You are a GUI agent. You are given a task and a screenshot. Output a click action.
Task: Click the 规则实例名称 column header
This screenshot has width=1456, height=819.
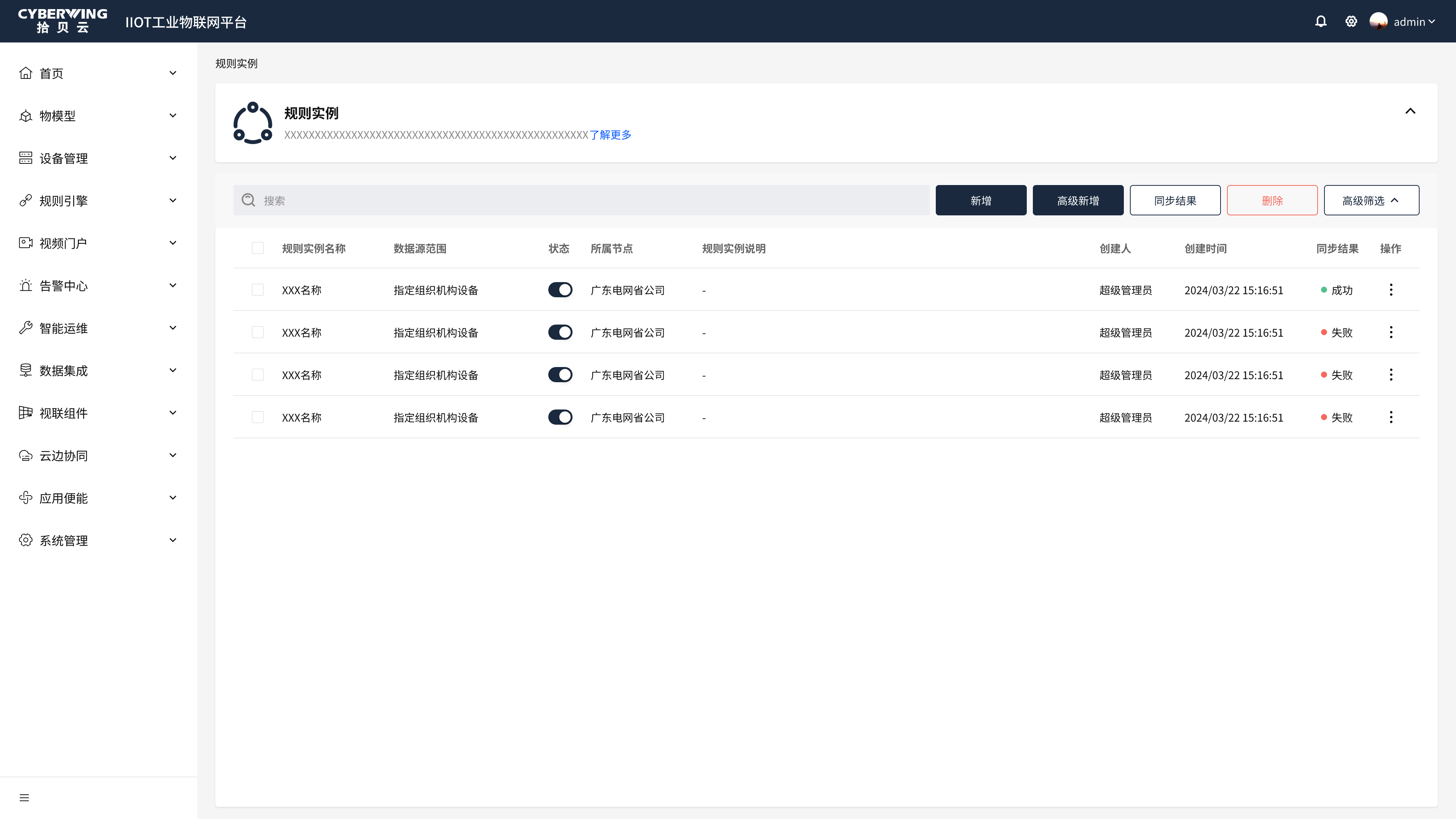click(x=314, y=248)
